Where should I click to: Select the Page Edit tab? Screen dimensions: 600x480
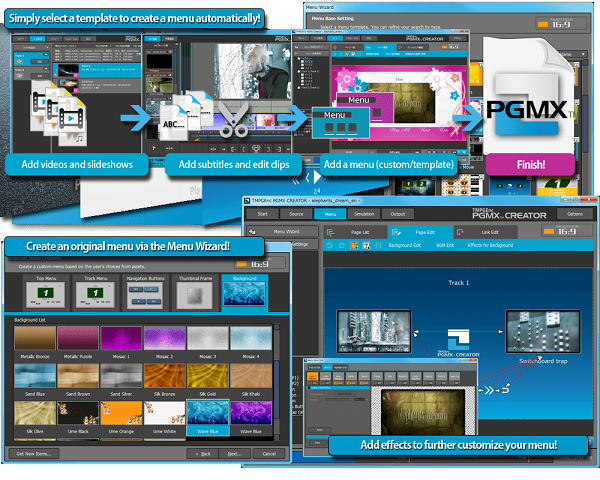coord(420,232)
